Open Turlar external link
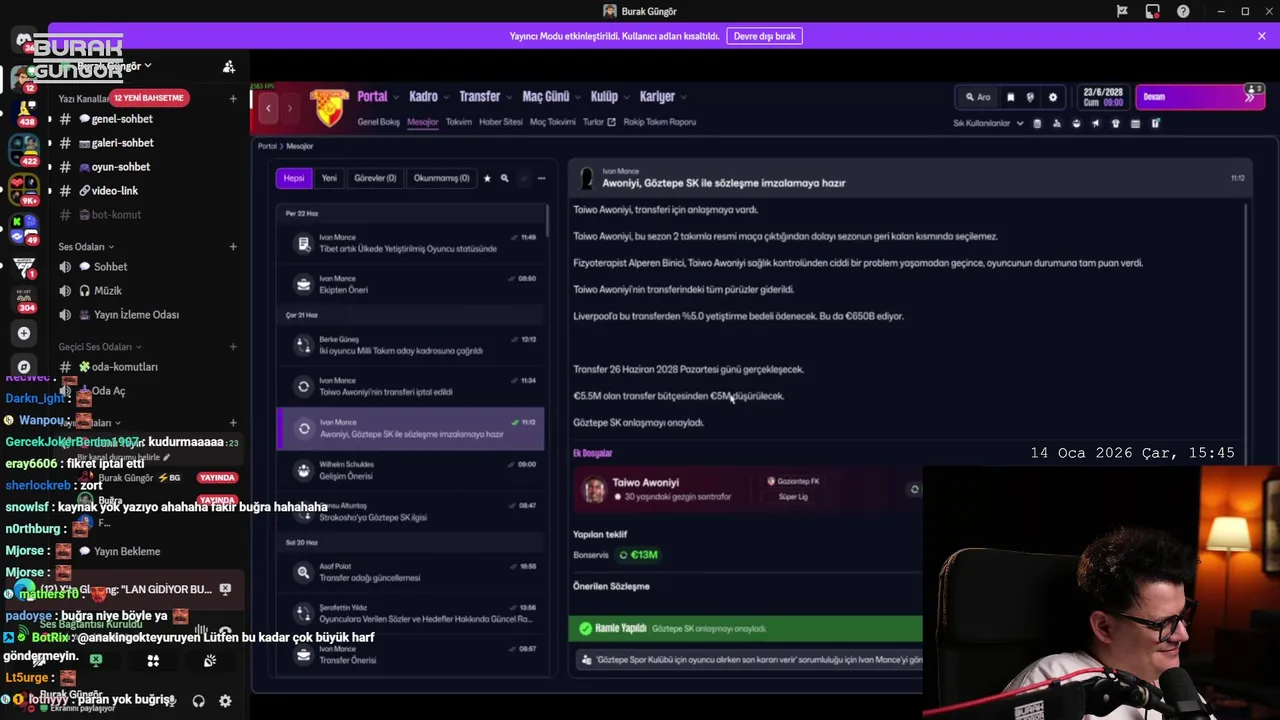The image size is (1280, 720). (599, 122)
